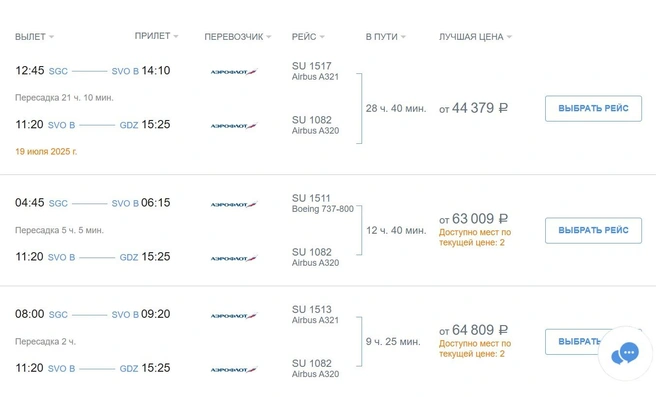Click flight number SU 1511
This screenshot has height=397, width=656.
[x=311, y=198]
